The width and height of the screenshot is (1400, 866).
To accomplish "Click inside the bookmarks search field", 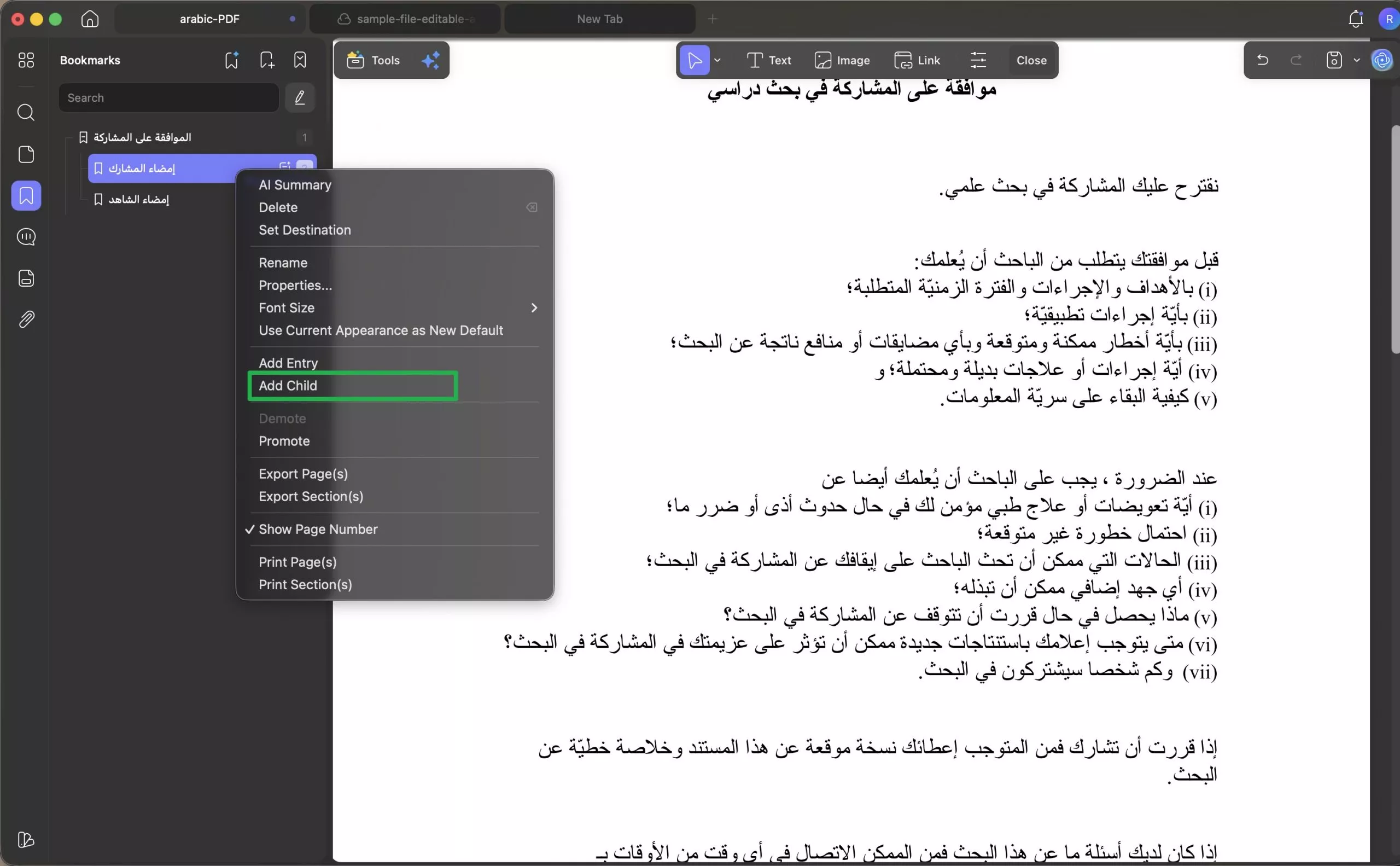I will point(168,97).
